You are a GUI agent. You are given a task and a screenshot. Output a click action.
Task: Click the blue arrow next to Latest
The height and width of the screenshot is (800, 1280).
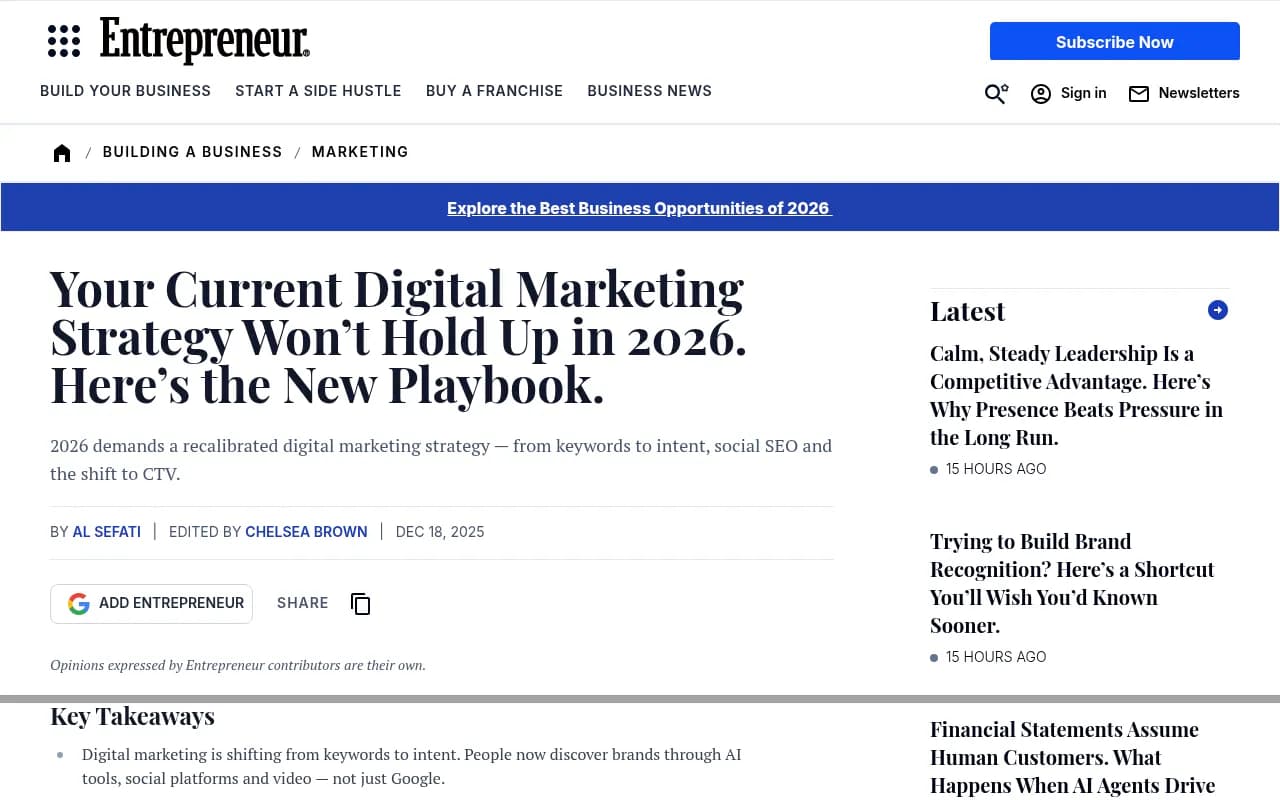click(x=1217, y=310)
